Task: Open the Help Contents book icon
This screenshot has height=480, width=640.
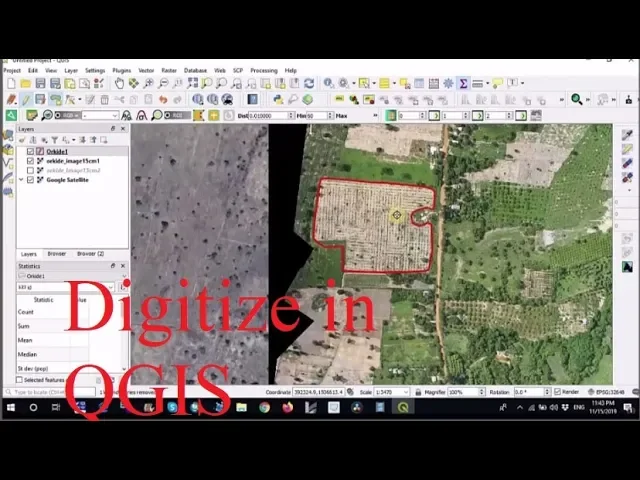Action: [x=253, y=100]
